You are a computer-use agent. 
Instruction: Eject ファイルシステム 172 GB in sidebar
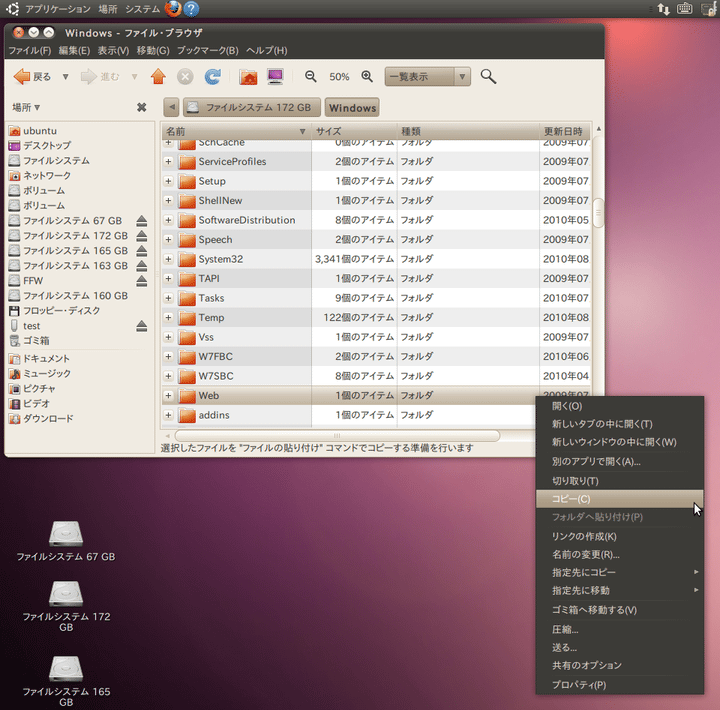coord(142,236)
